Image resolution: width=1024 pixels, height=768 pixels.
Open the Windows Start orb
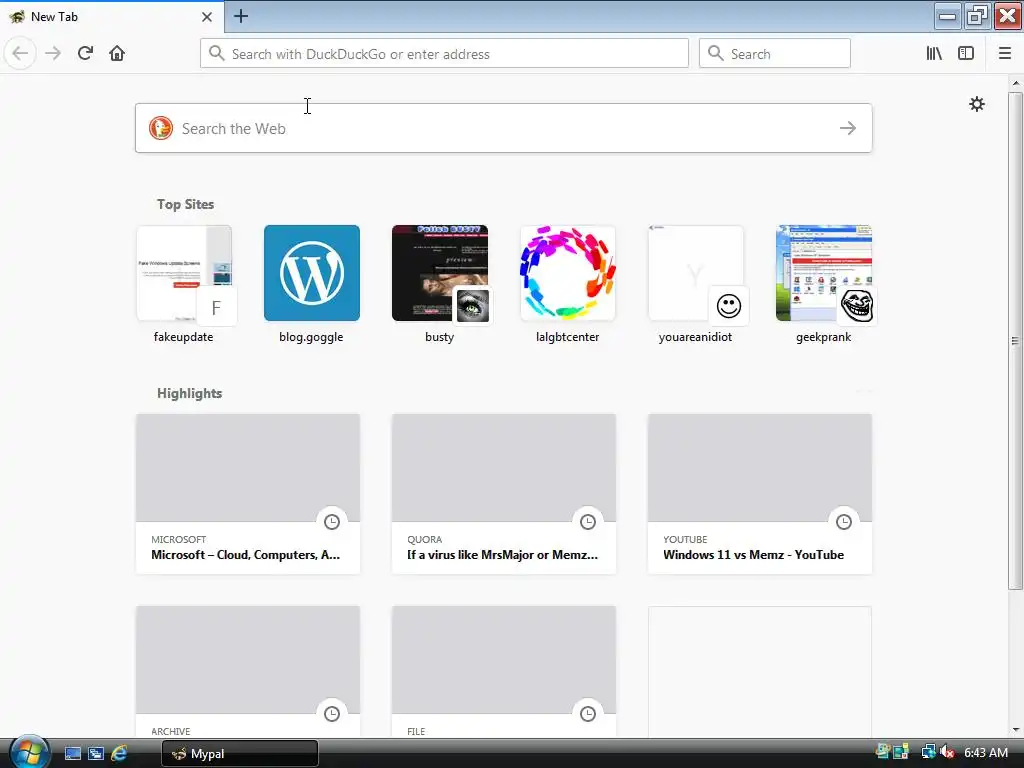click(29, 752)
